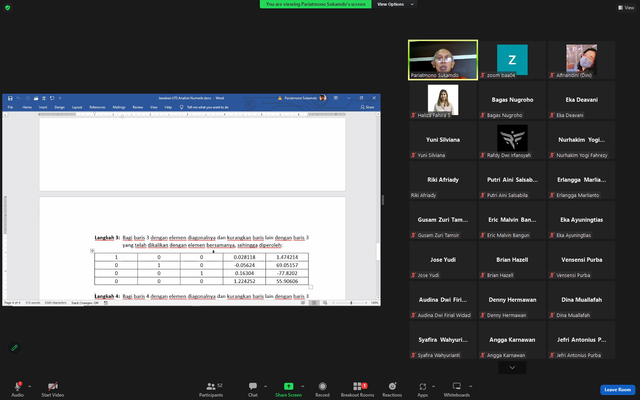Click the Leave Room button
The image size is (640, 400).
pos(617,389)
